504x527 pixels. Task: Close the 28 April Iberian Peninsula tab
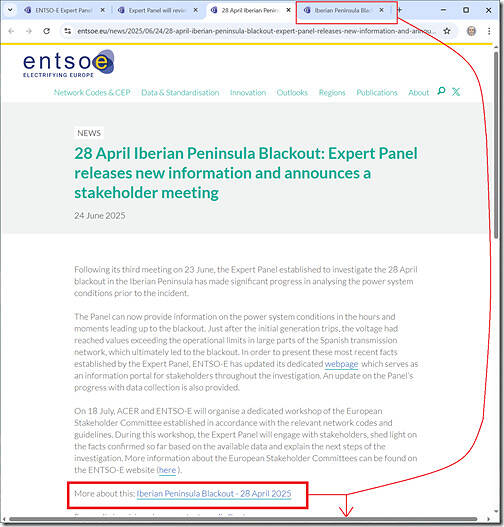point(289,10)
